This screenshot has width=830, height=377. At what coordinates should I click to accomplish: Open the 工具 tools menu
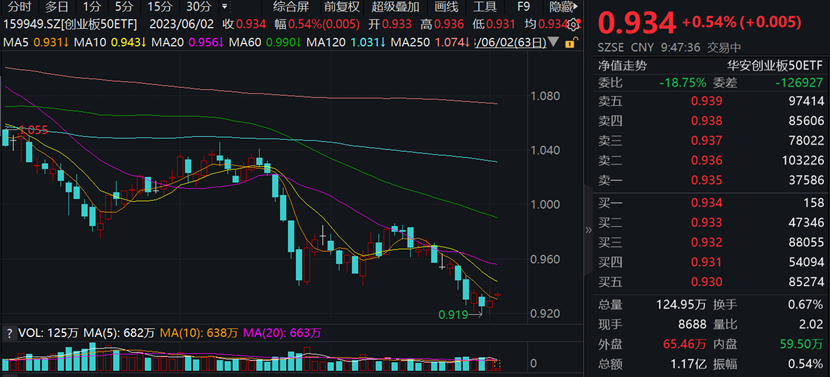point(484,7)
